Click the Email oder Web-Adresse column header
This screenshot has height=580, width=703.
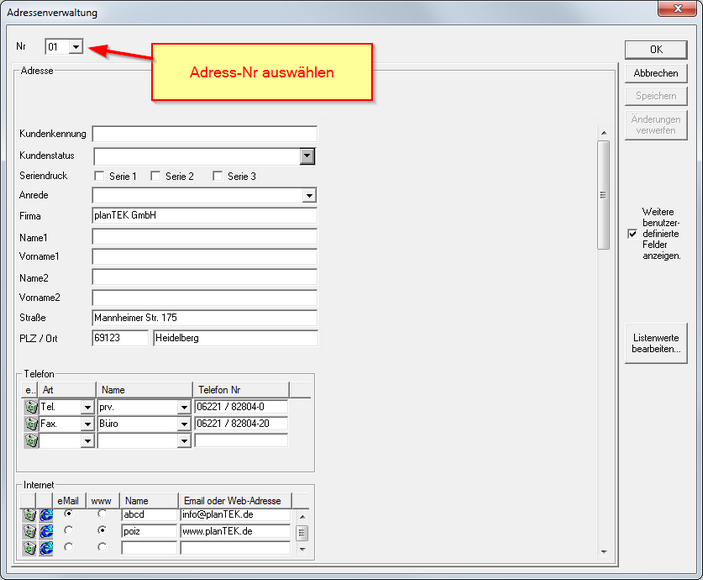(237, 500)
